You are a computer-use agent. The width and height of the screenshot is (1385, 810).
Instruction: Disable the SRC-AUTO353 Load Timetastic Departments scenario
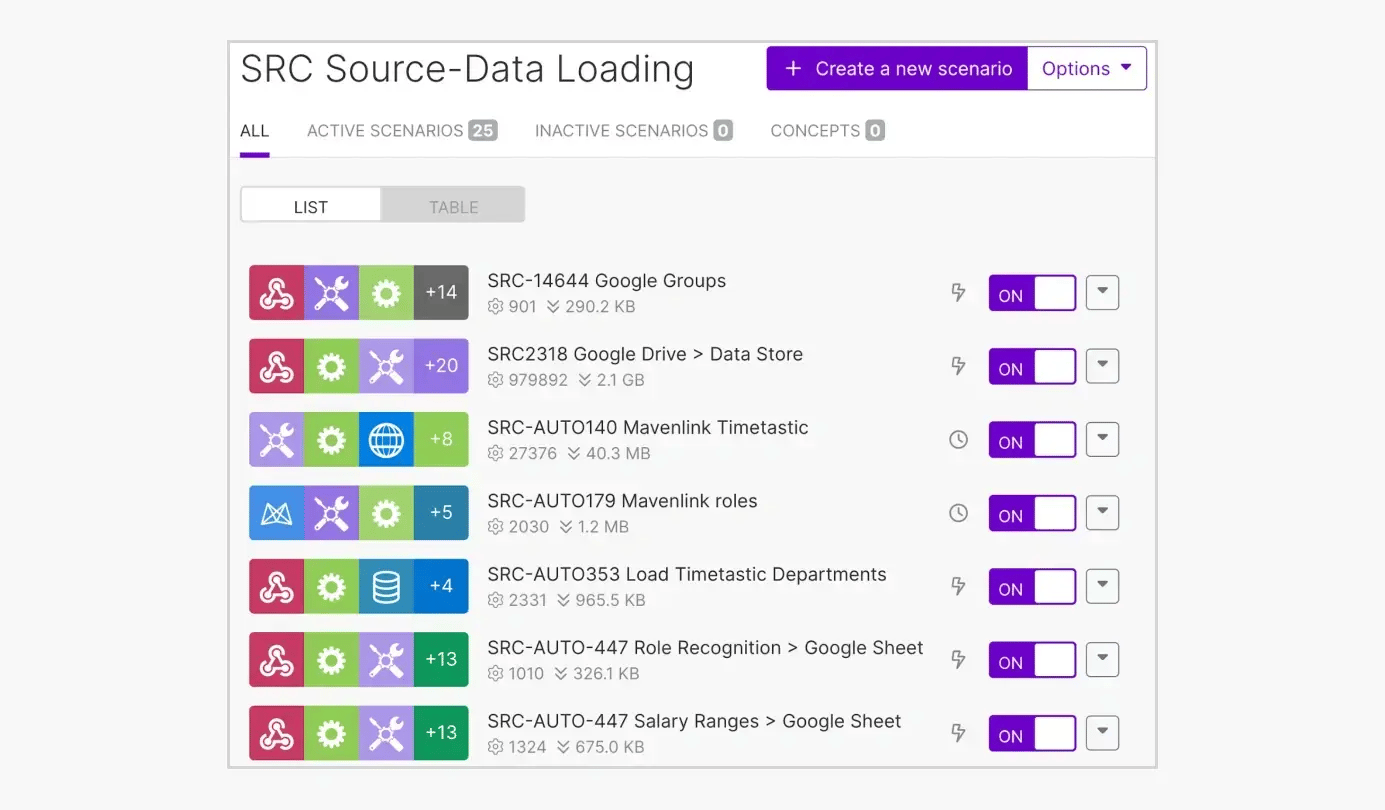click(x=1032, y=586)
